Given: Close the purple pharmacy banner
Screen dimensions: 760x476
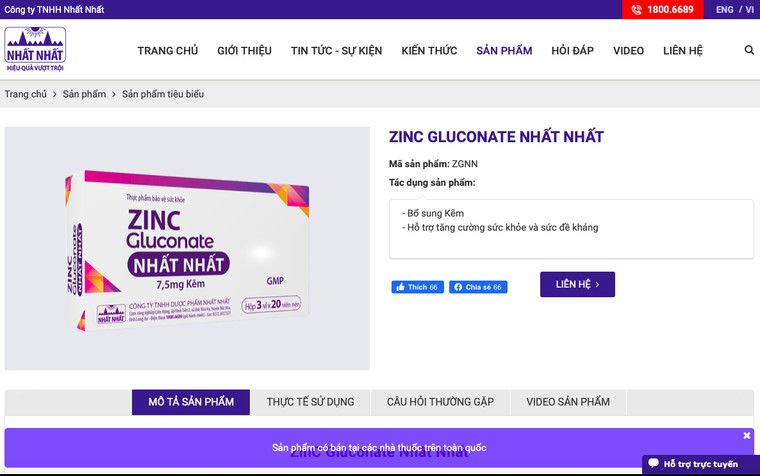Looking at the screenshot, I should coord(747,435).
